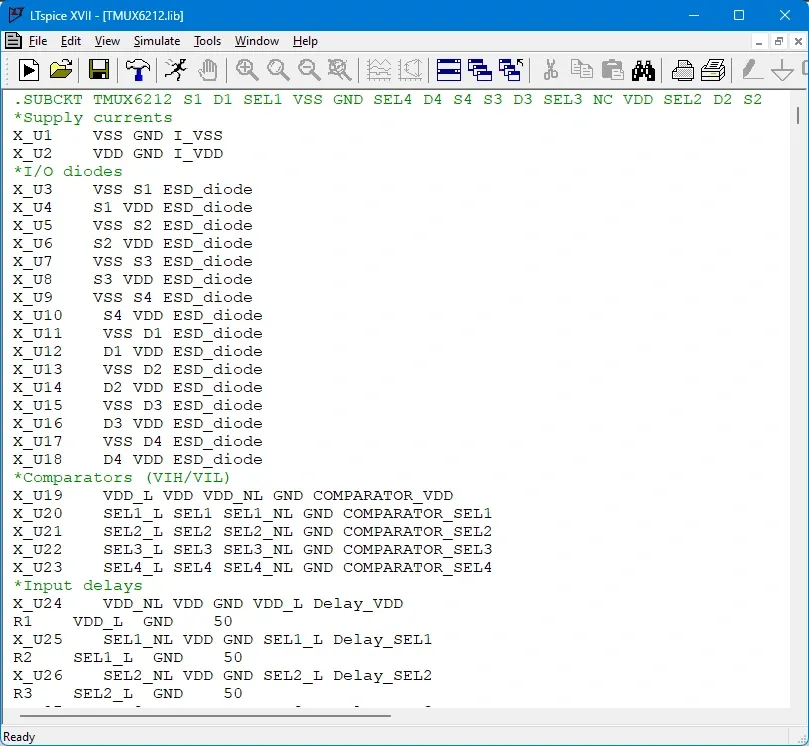The image size is (809, 746).
Task: Click the Pick Visible Traces icon
Action: [x=410, y=70]
